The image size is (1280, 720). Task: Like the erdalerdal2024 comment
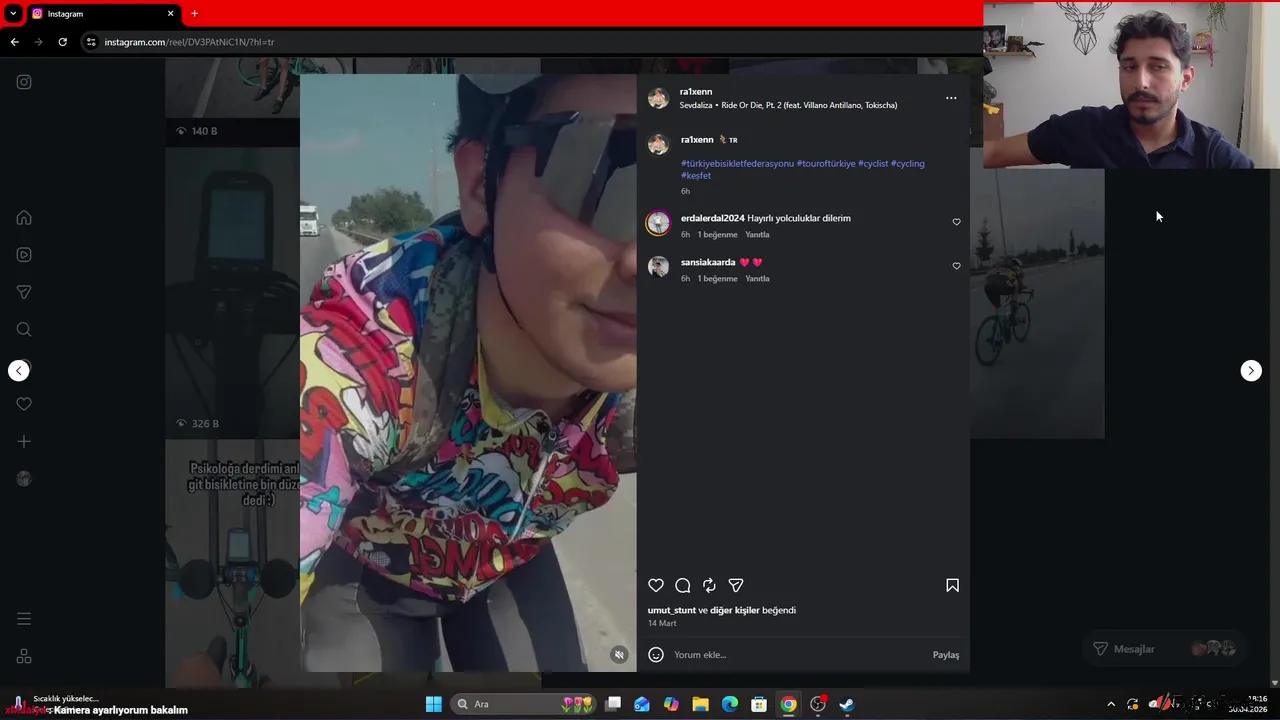pos(956,222)
